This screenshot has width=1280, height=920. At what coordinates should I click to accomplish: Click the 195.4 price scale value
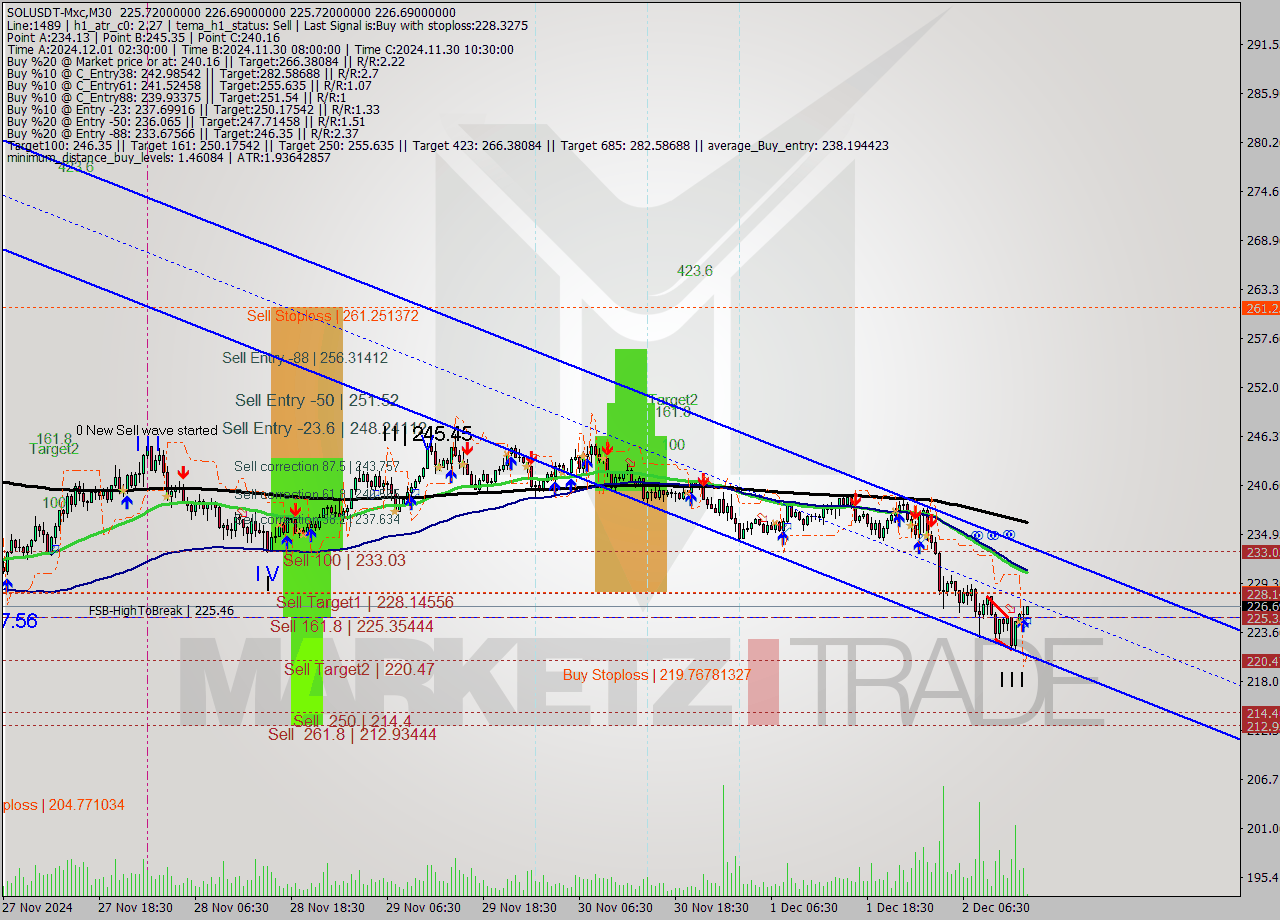point(1262,877)
